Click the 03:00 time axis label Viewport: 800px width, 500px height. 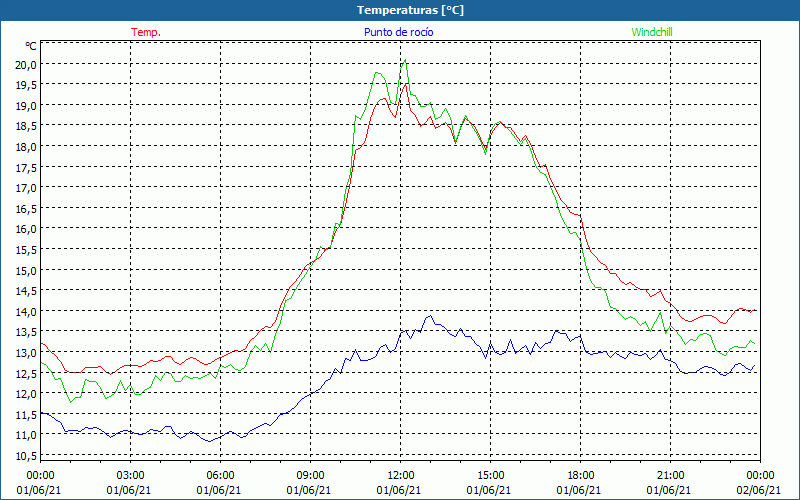click(131, 476)
